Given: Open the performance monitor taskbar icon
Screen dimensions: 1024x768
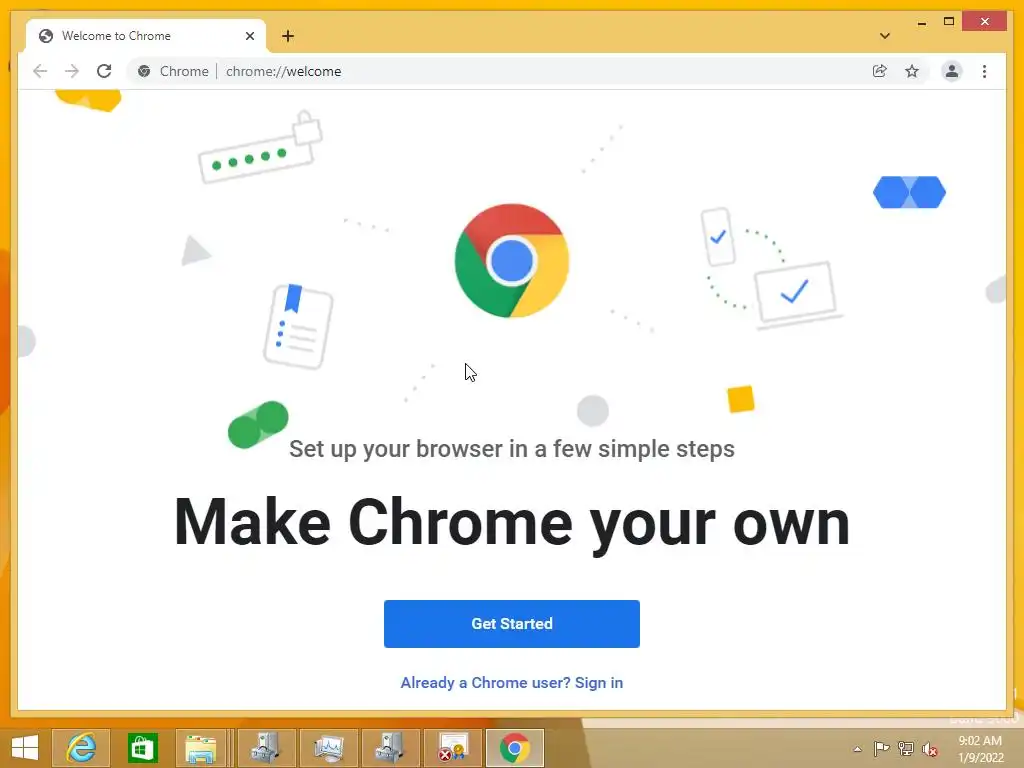Looking at the screenshot, I should (x=328, y=748).
